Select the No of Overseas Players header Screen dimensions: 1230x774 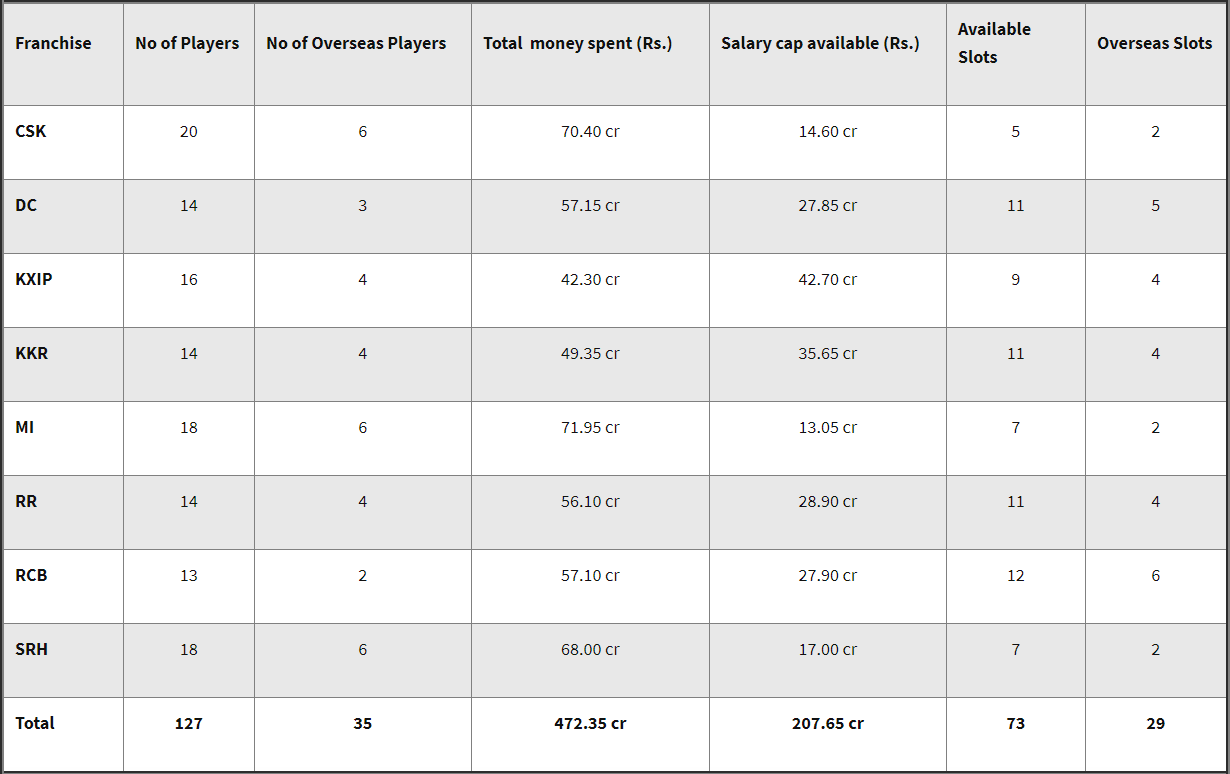(356, 43)
